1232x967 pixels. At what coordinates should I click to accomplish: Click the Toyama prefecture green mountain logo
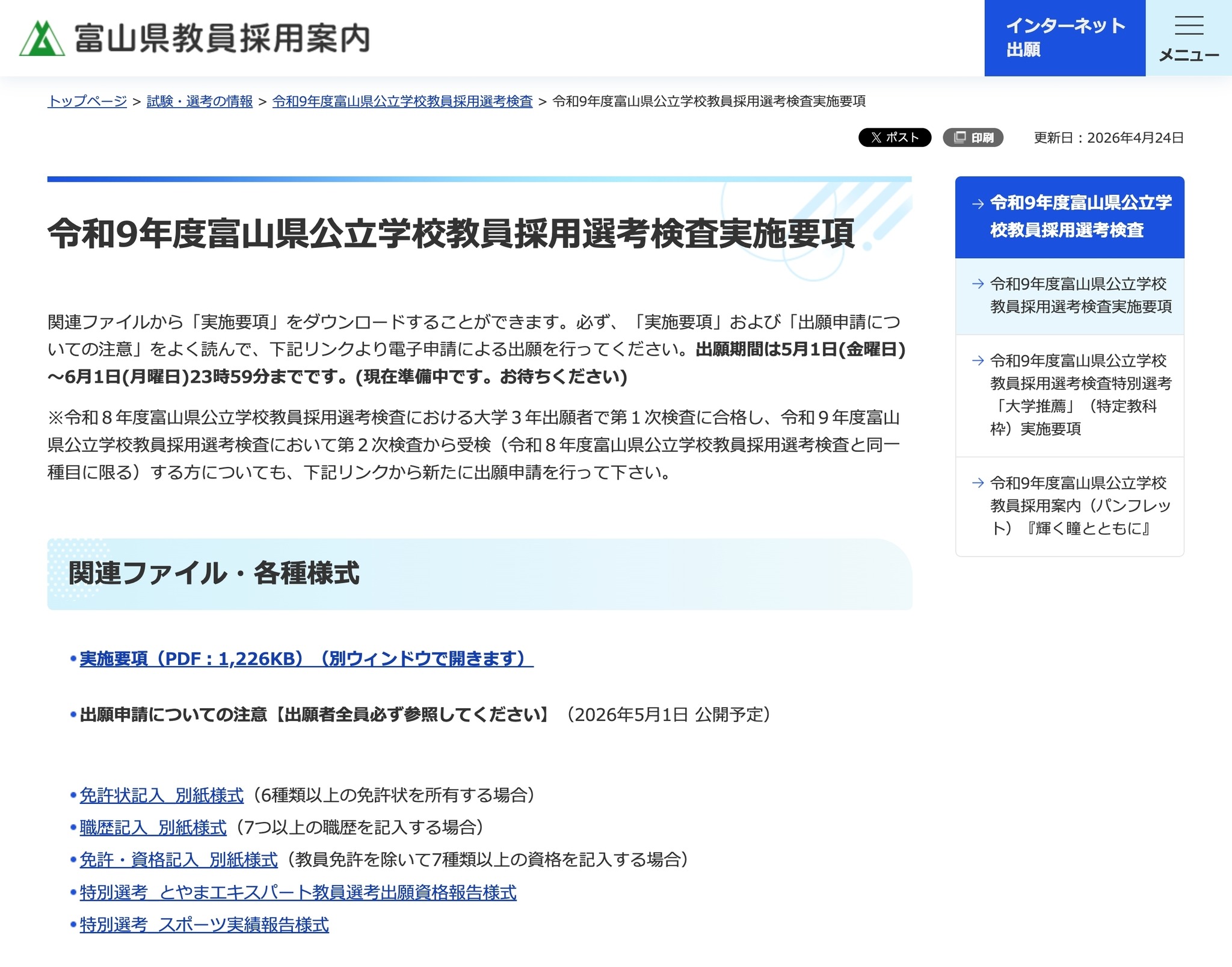click(x=42, y=38)
